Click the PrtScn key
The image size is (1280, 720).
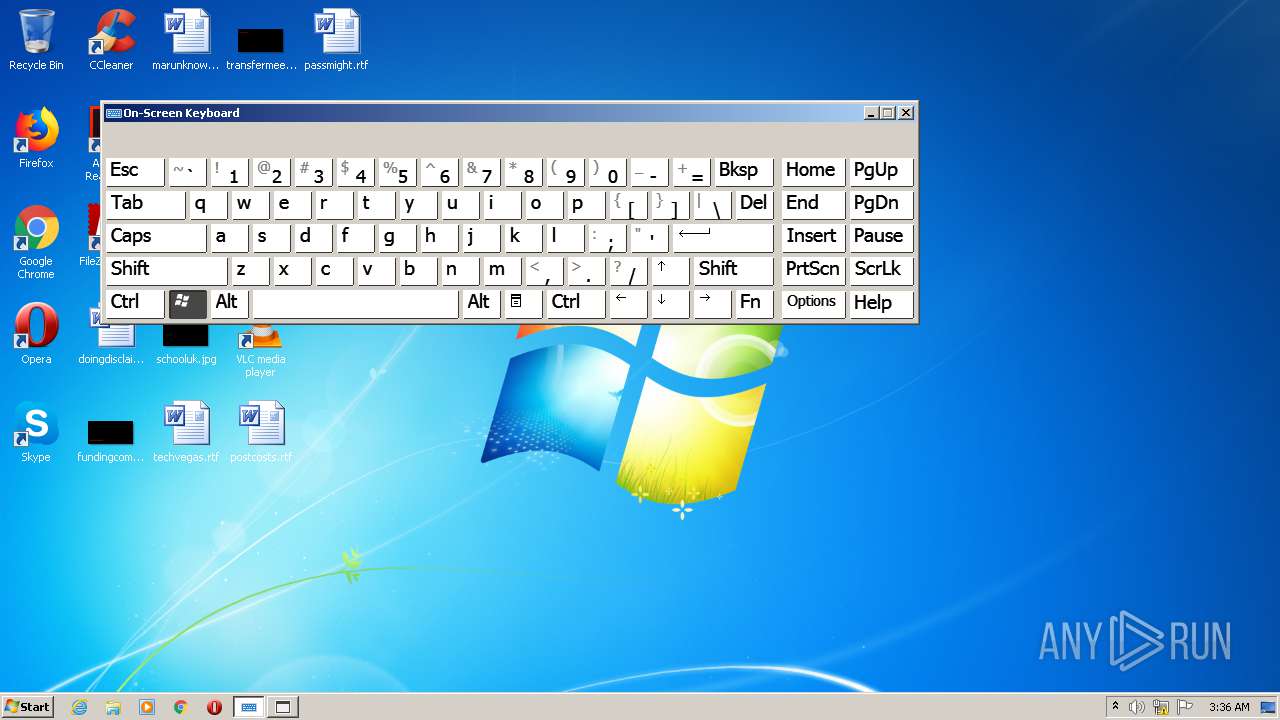click(x=813, y=270)
